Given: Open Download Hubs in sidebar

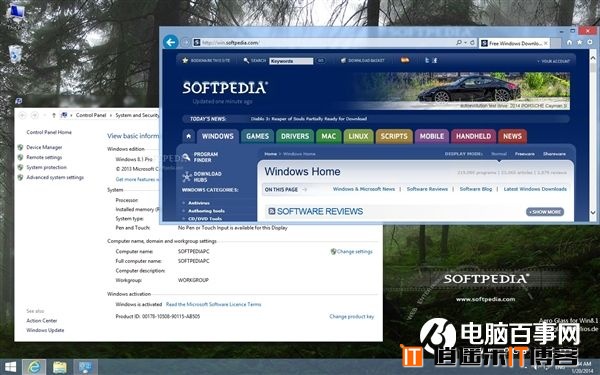Looking at the screenshot, I should (x=202, y=176).
